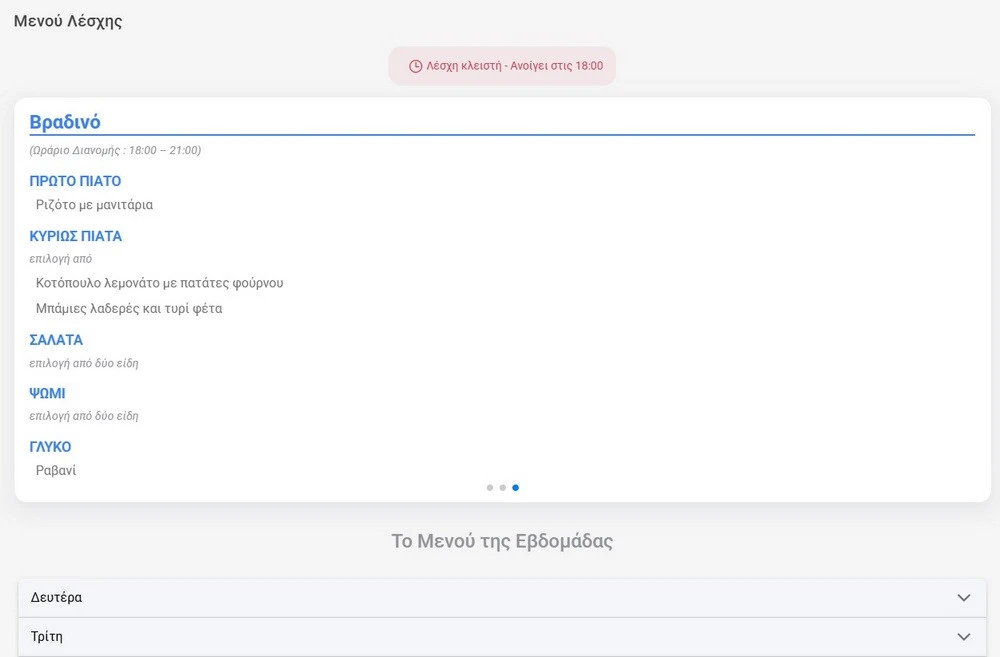Click the ΣΑΛΑΤΑ section heading

pyautogui.click(x=56, y=340)
